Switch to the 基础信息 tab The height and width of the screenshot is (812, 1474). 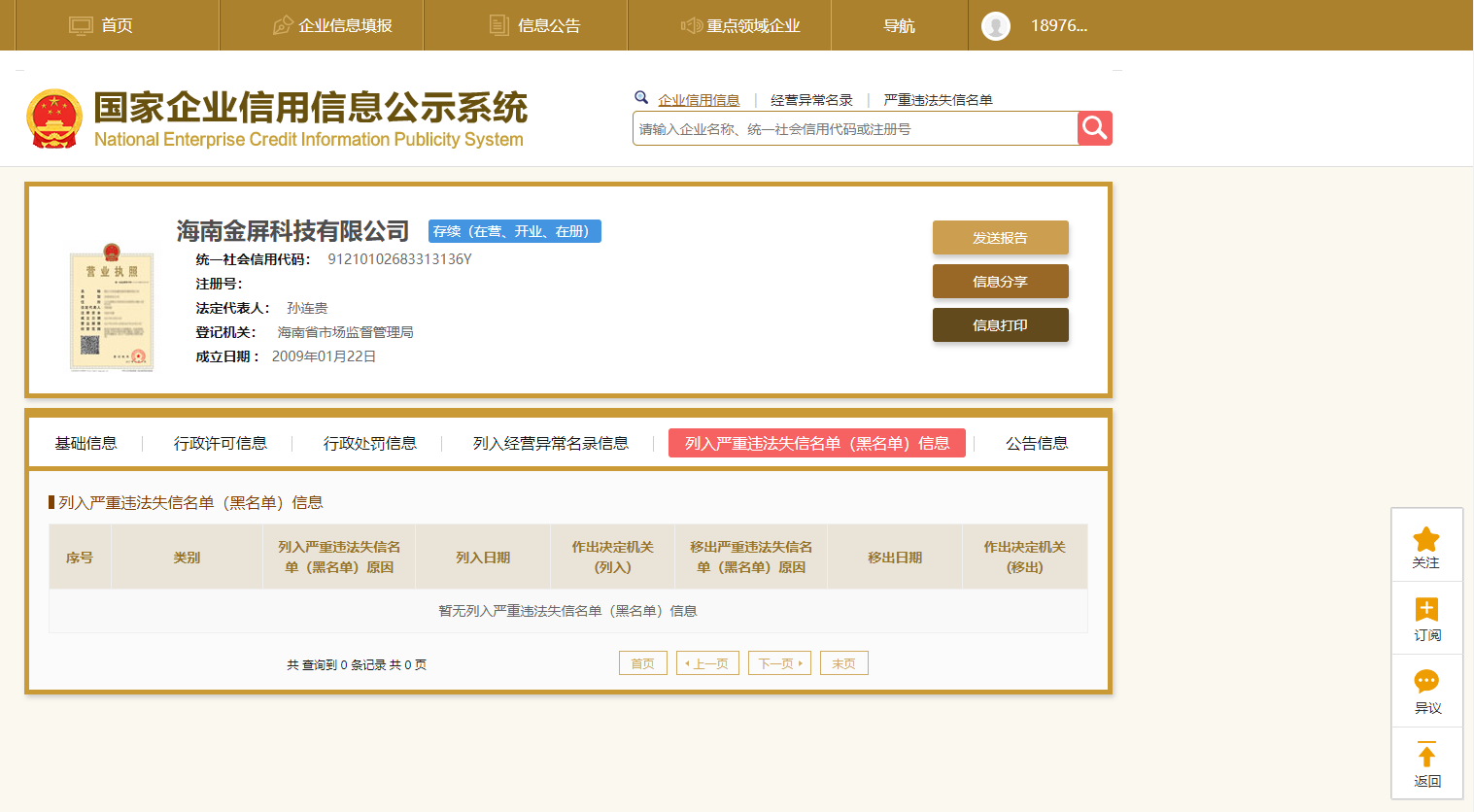[86, 443]
